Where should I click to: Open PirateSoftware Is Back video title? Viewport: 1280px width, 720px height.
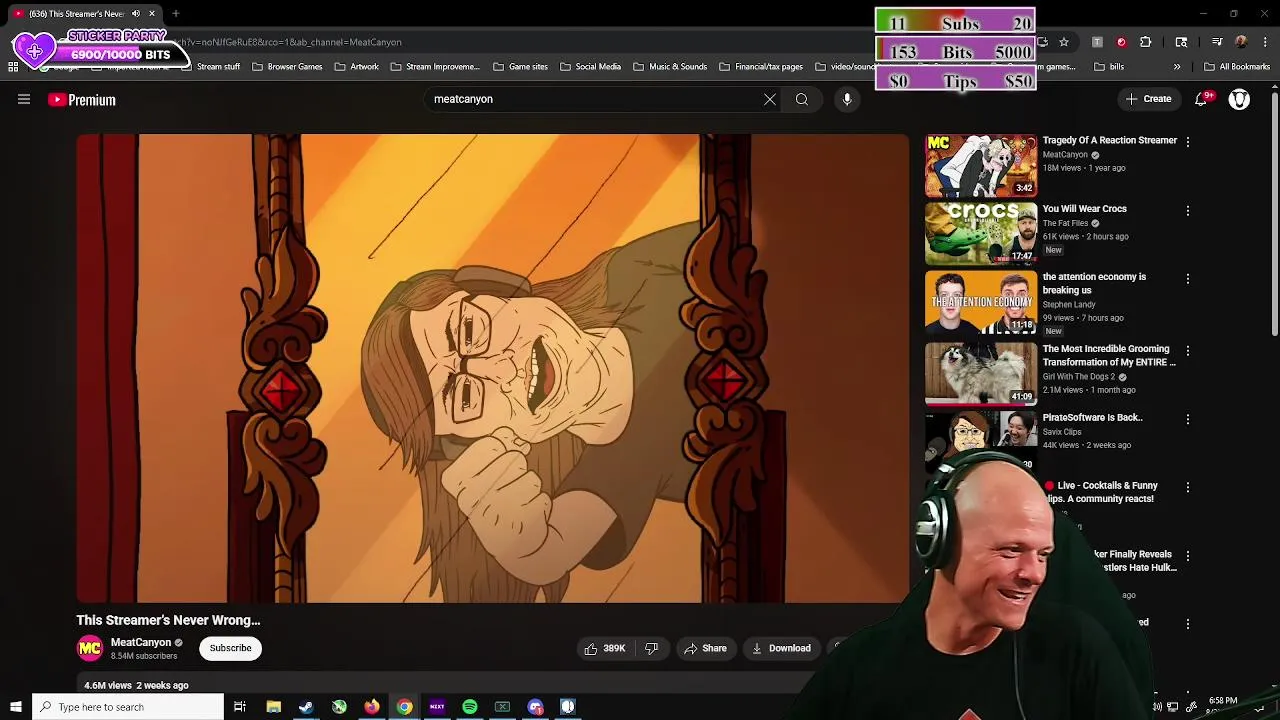coord(1092,417)
